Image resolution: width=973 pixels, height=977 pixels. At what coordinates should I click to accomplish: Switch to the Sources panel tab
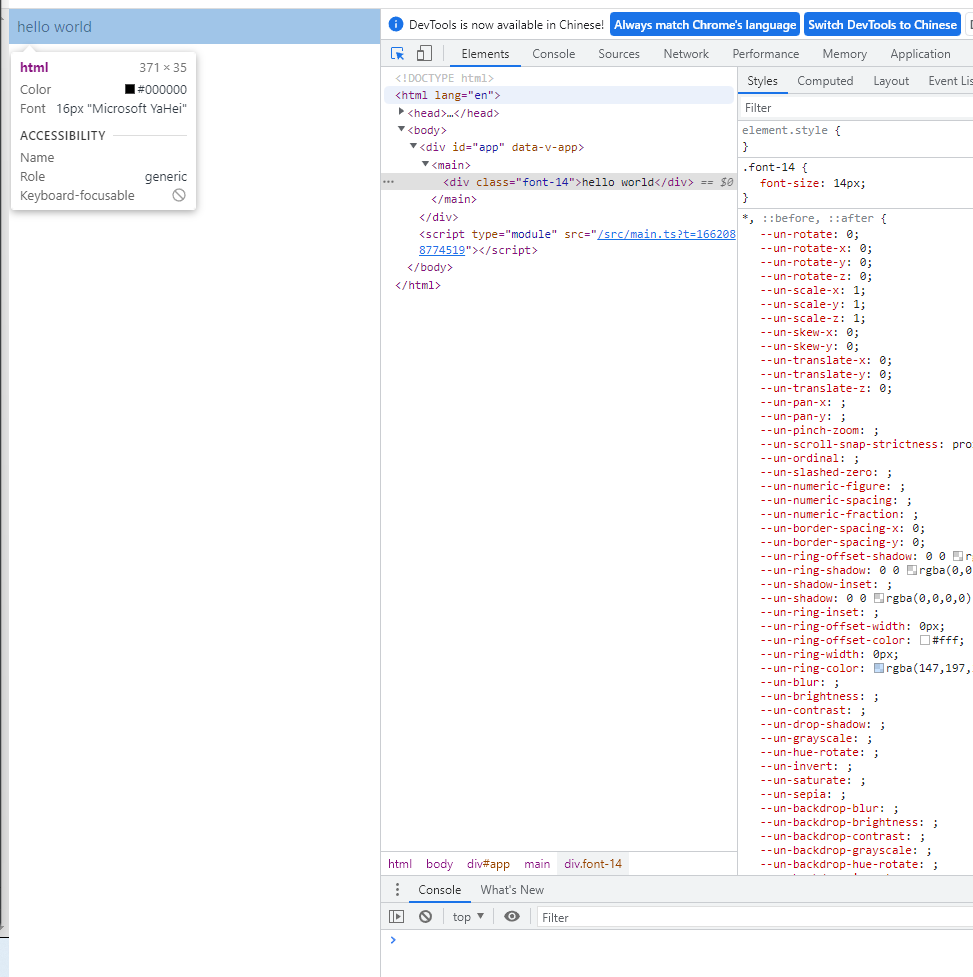618,54
